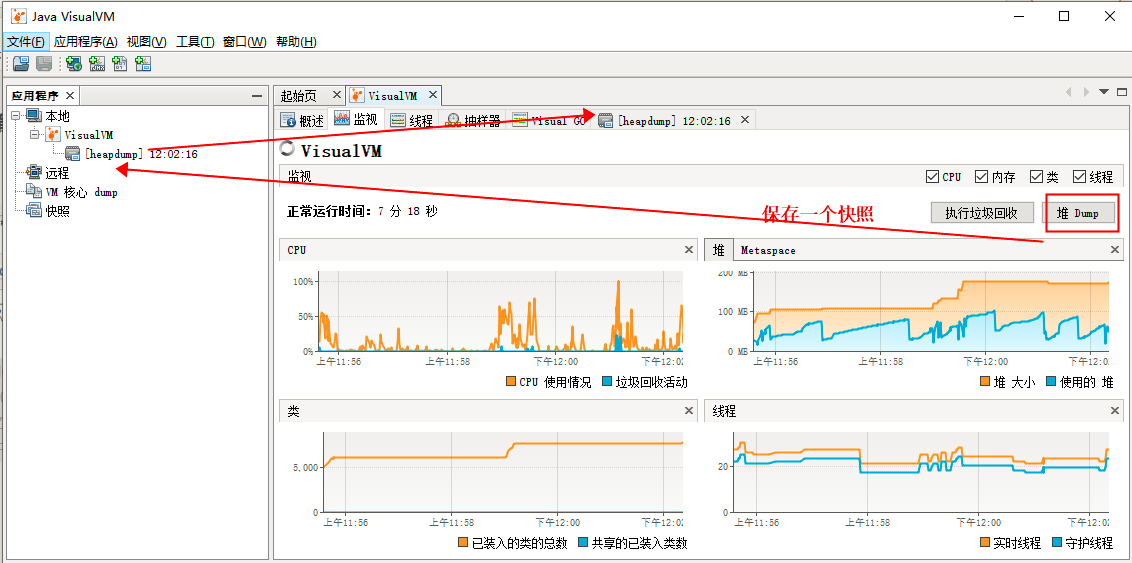Open the 文件 menu
This screenshot has height=563, width=1132.
click(27, 42)
